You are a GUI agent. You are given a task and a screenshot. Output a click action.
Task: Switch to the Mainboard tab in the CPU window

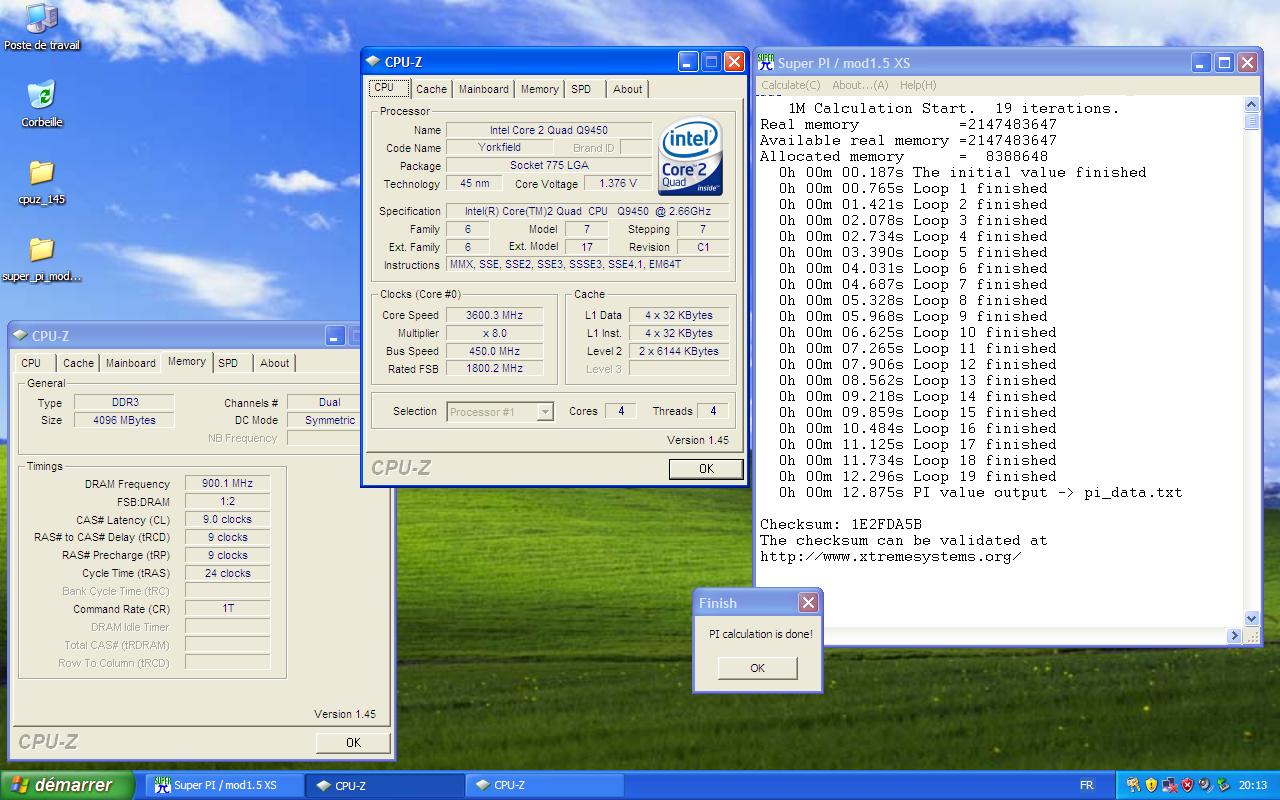coord(483,89)
